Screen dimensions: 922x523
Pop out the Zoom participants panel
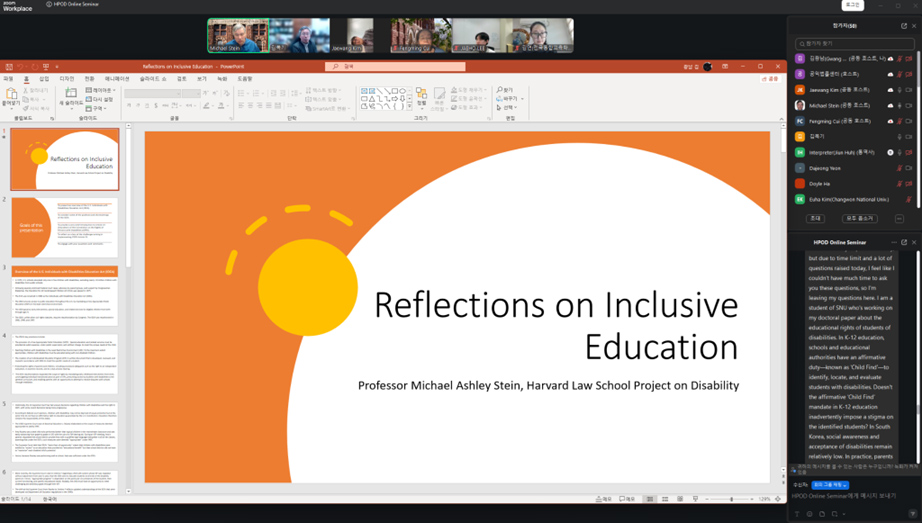pyautogui.click(x=904, y=26)
